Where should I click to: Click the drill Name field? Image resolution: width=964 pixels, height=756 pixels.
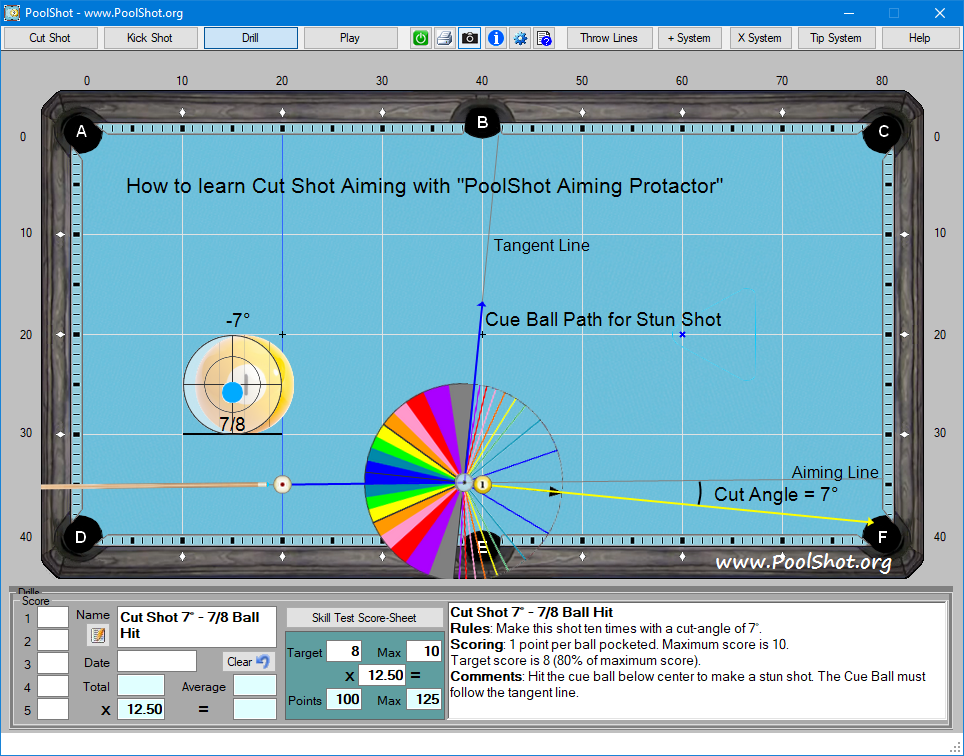[197, 626]
